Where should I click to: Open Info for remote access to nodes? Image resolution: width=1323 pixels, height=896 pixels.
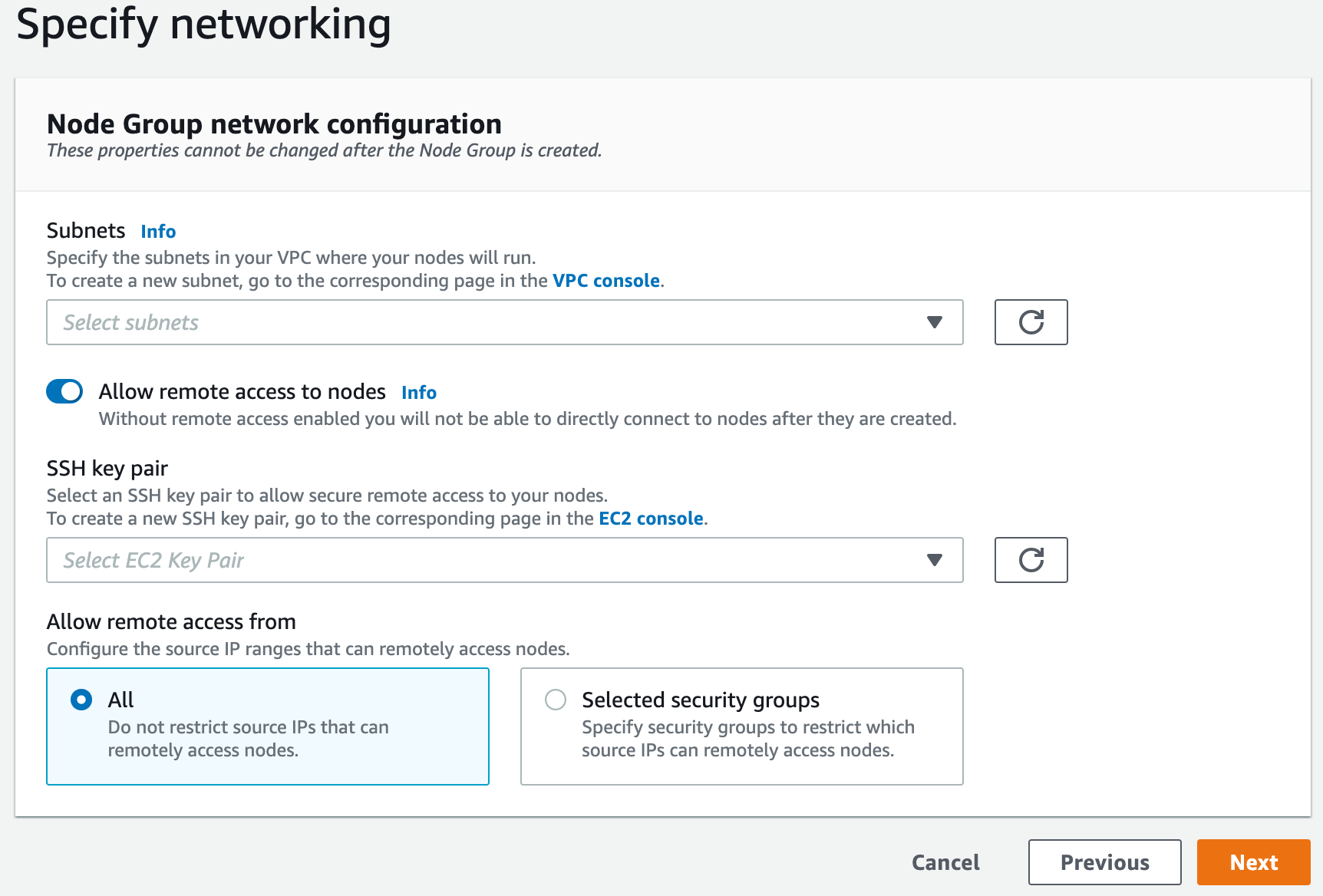(419, 393)
